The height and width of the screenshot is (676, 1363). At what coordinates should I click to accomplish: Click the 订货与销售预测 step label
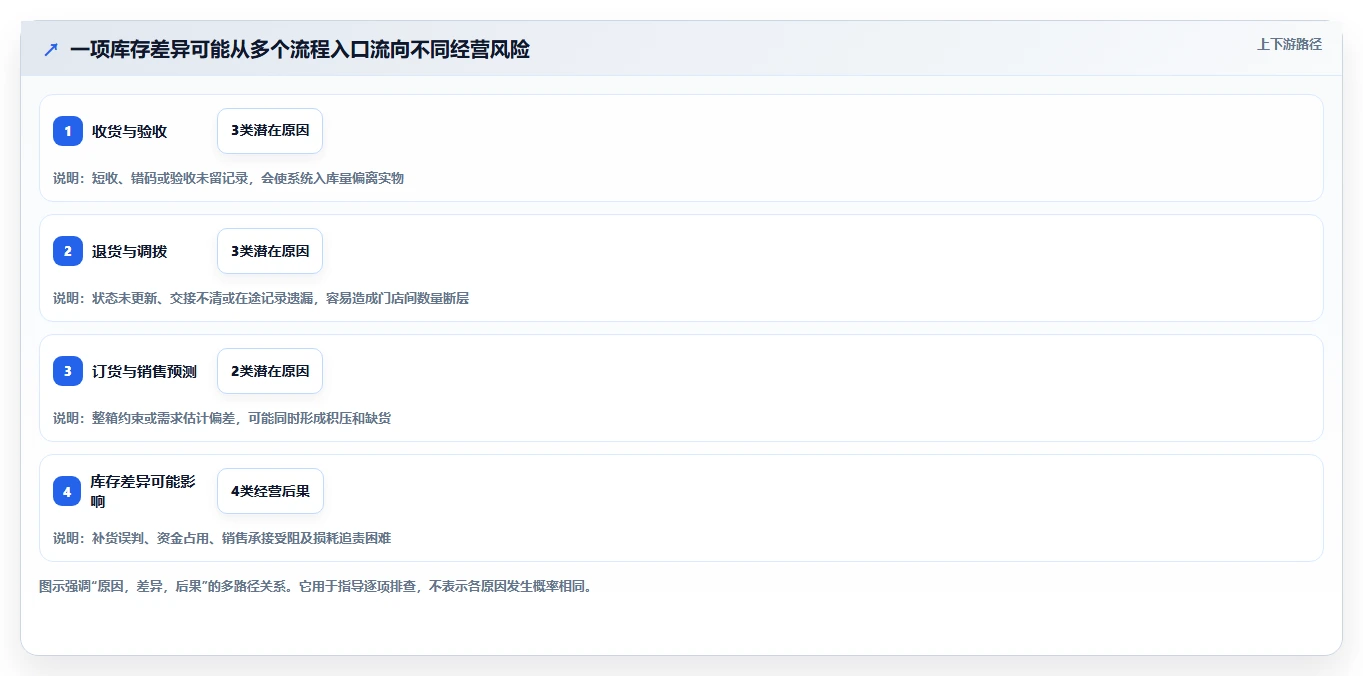pyautogui.click(x=144, y=371)
